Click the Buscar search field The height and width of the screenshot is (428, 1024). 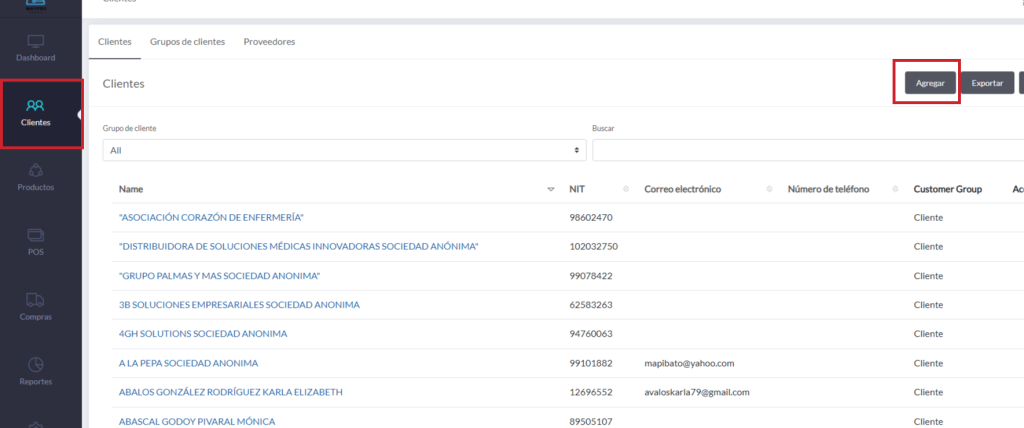(x=806, y=150)
